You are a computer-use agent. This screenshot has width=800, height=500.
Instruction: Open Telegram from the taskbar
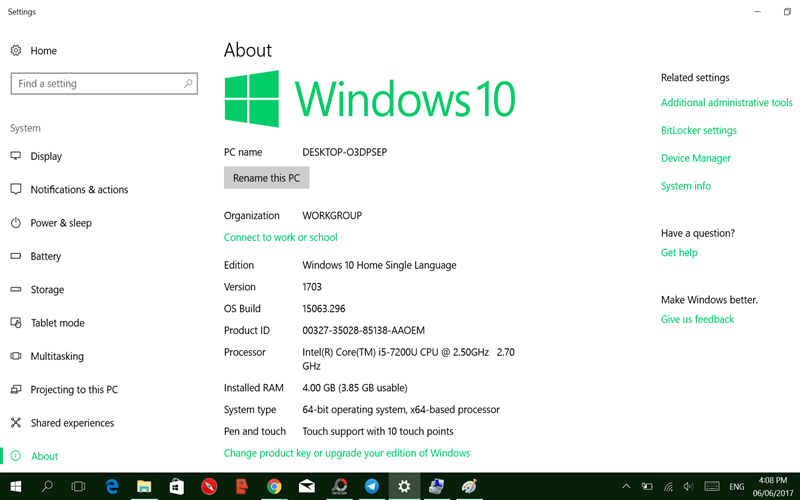point(372,486)
